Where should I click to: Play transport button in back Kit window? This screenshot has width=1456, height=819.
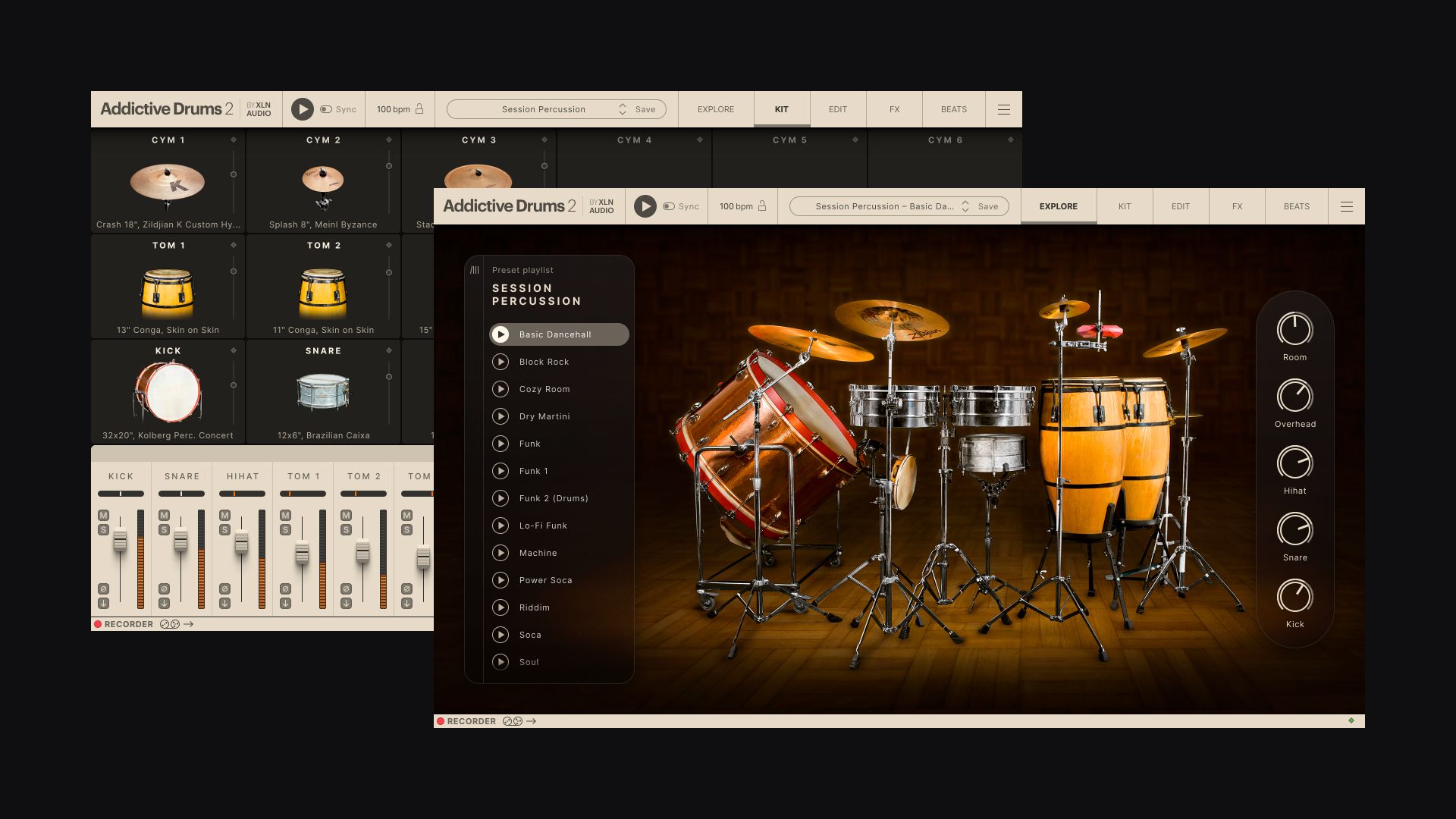[x=302, y=109]
